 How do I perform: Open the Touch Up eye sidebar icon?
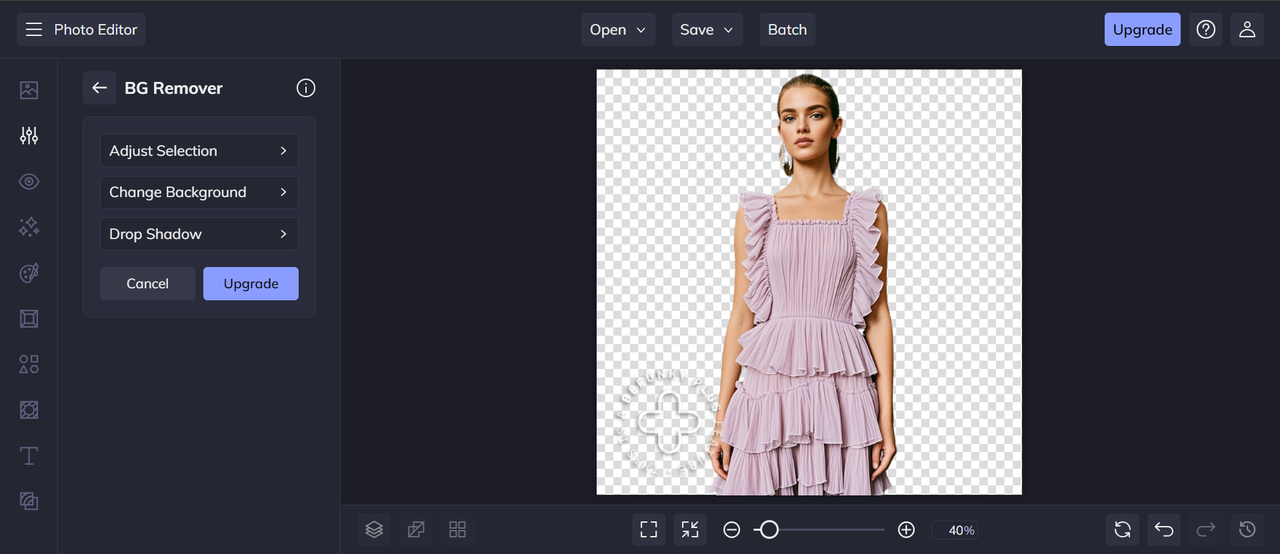29,182
